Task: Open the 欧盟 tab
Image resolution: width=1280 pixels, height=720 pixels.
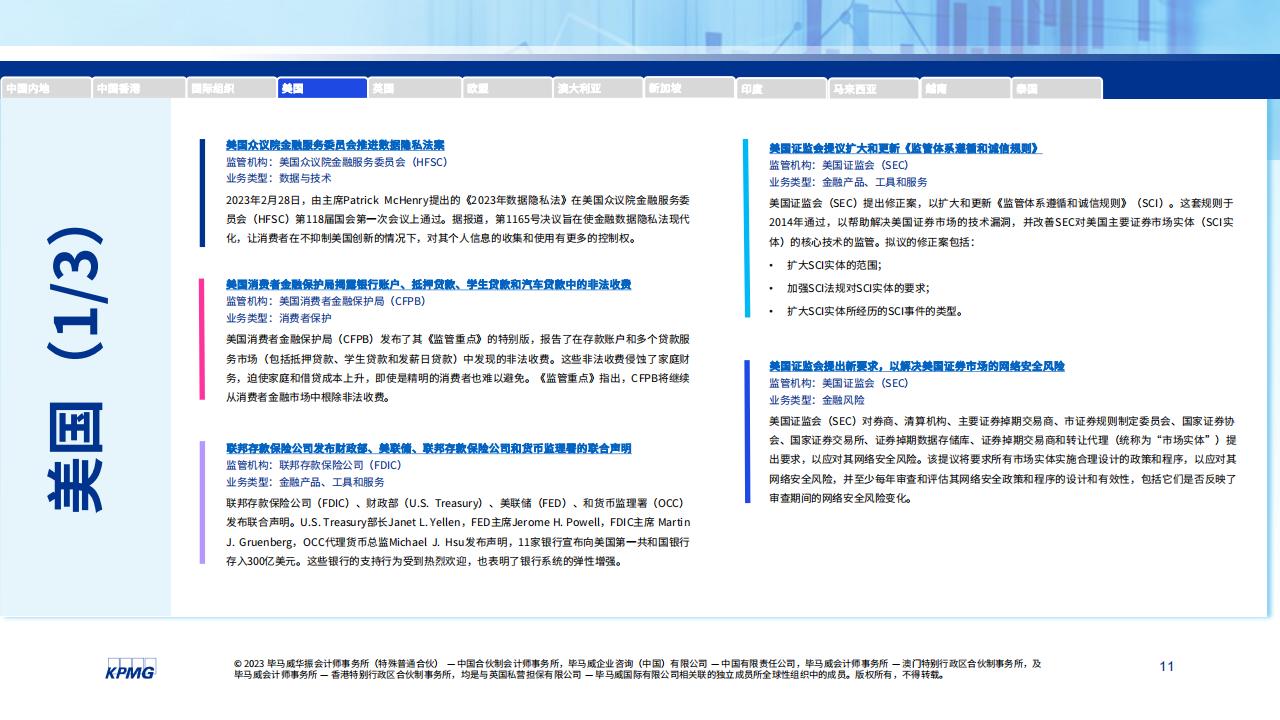Action: (x=506, y=88)
